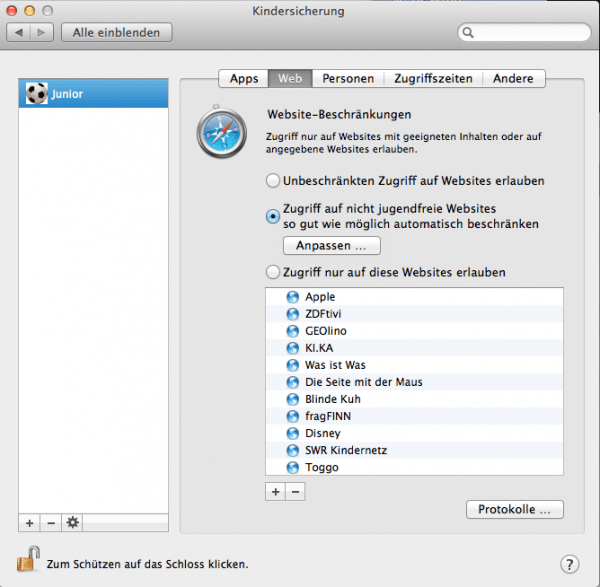Select the Junior user in sidebar
600x587 pixels.
click(93, 93)
